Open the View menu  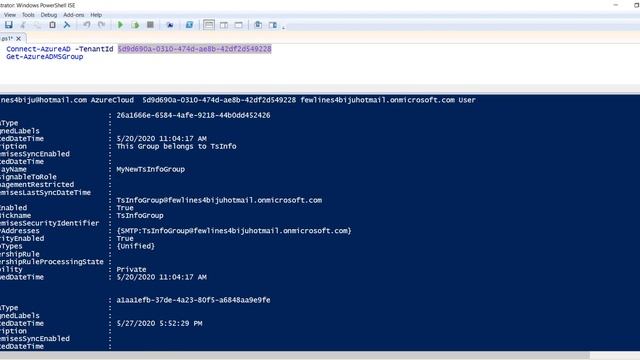pos(10,15)
